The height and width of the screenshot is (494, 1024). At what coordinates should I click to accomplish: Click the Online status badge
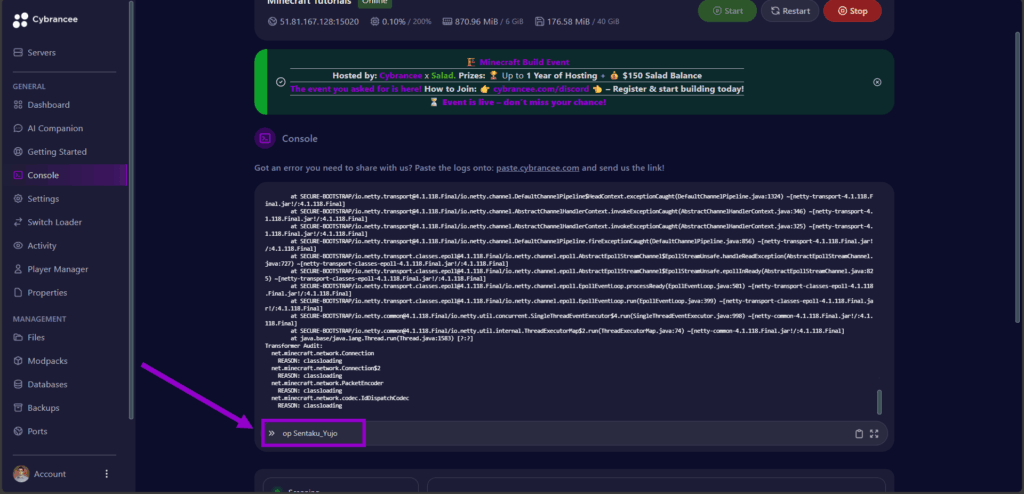coord(374,3)
